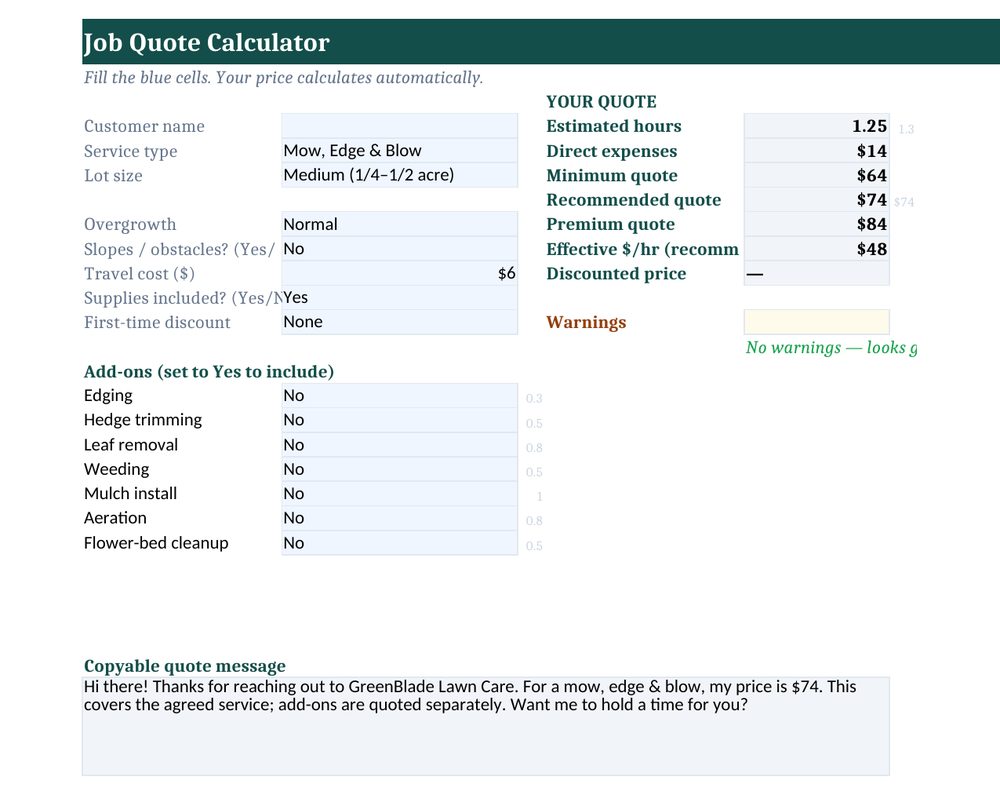Select the Minimum quote value $64
The image size is (1000, 795).
coord(816,175)
